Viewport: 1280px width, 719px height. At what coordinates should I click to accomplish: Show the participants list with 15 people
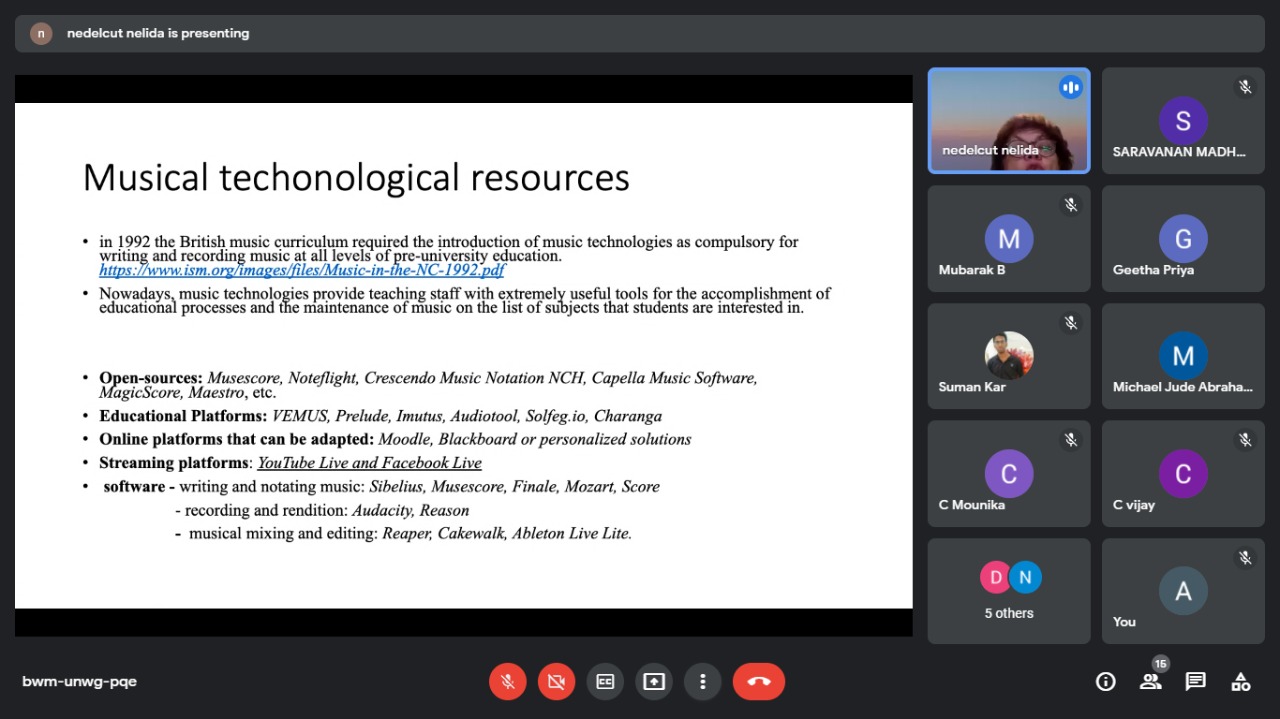click(1151, 681)
